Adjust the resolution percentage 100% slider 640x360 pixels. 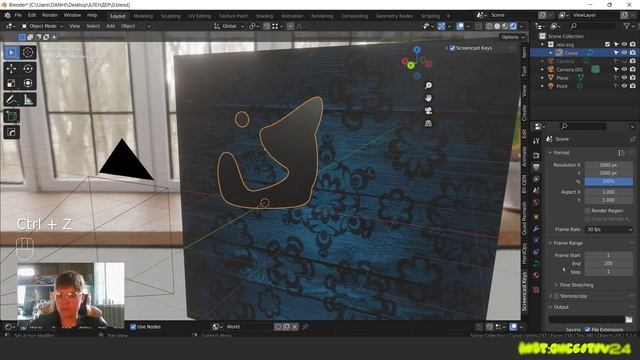point(609,181)
